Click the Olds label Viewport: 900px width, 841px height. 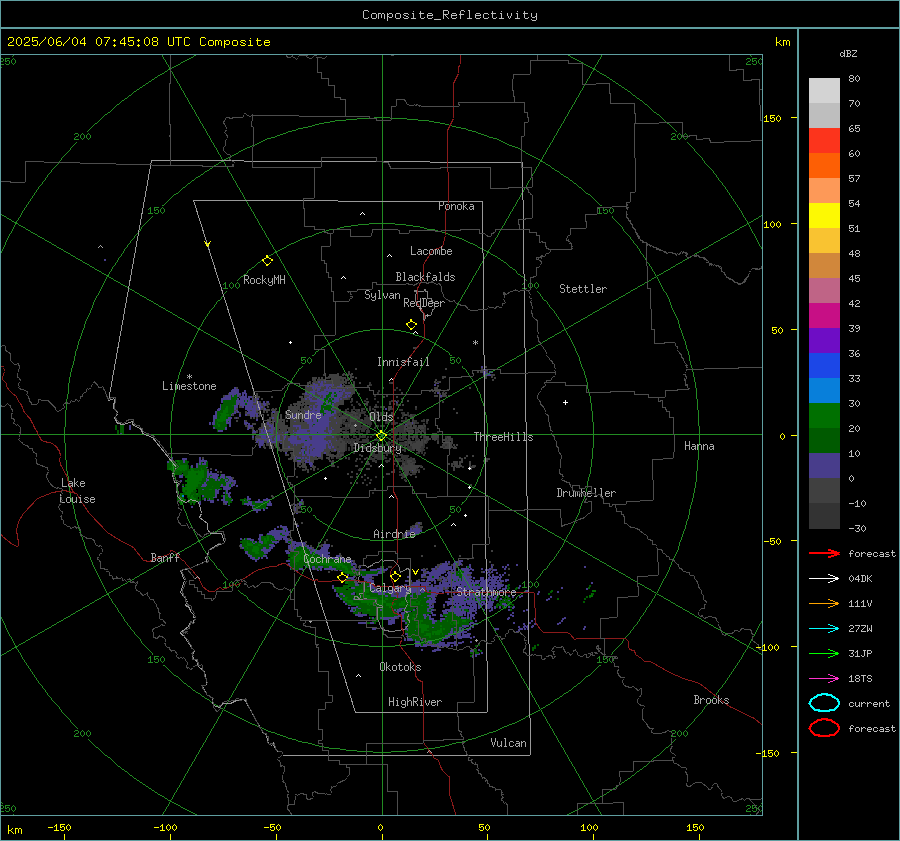tap(381, 417)
